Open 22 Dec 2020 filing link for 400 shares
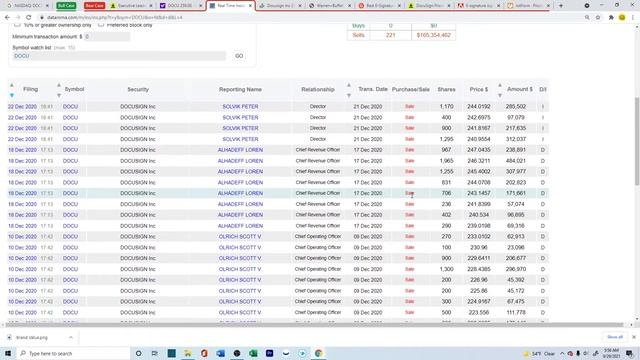This screenshot has width=640, height=360. click(22, 118)
